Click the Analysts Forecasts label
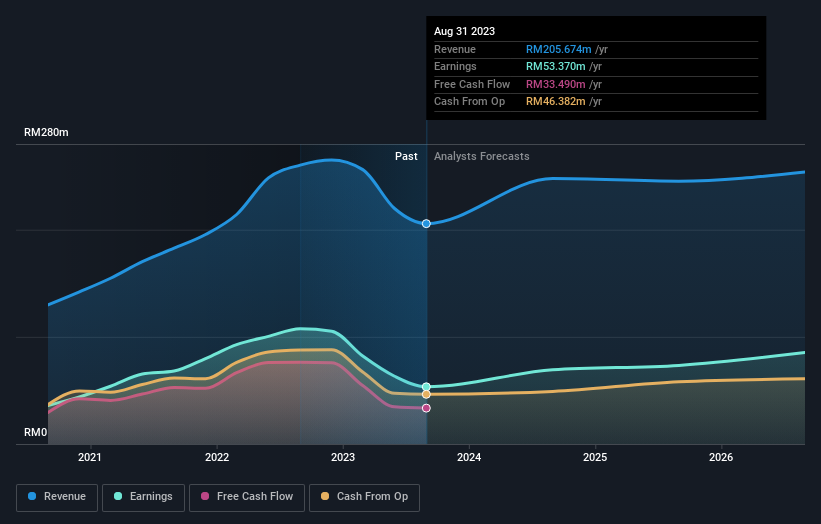This screenshot has width=821, height=524. [x=482, y=157]
